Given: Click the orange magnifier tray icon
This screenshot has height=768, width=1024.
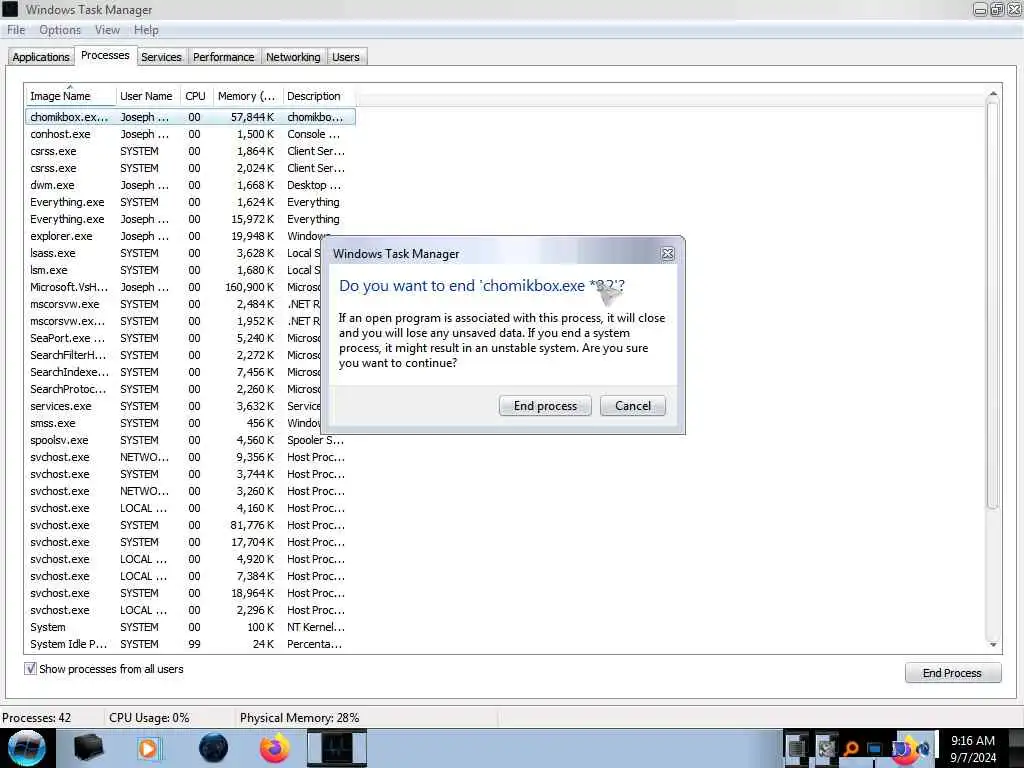Looking at the screenshot, I should point(850,748).
